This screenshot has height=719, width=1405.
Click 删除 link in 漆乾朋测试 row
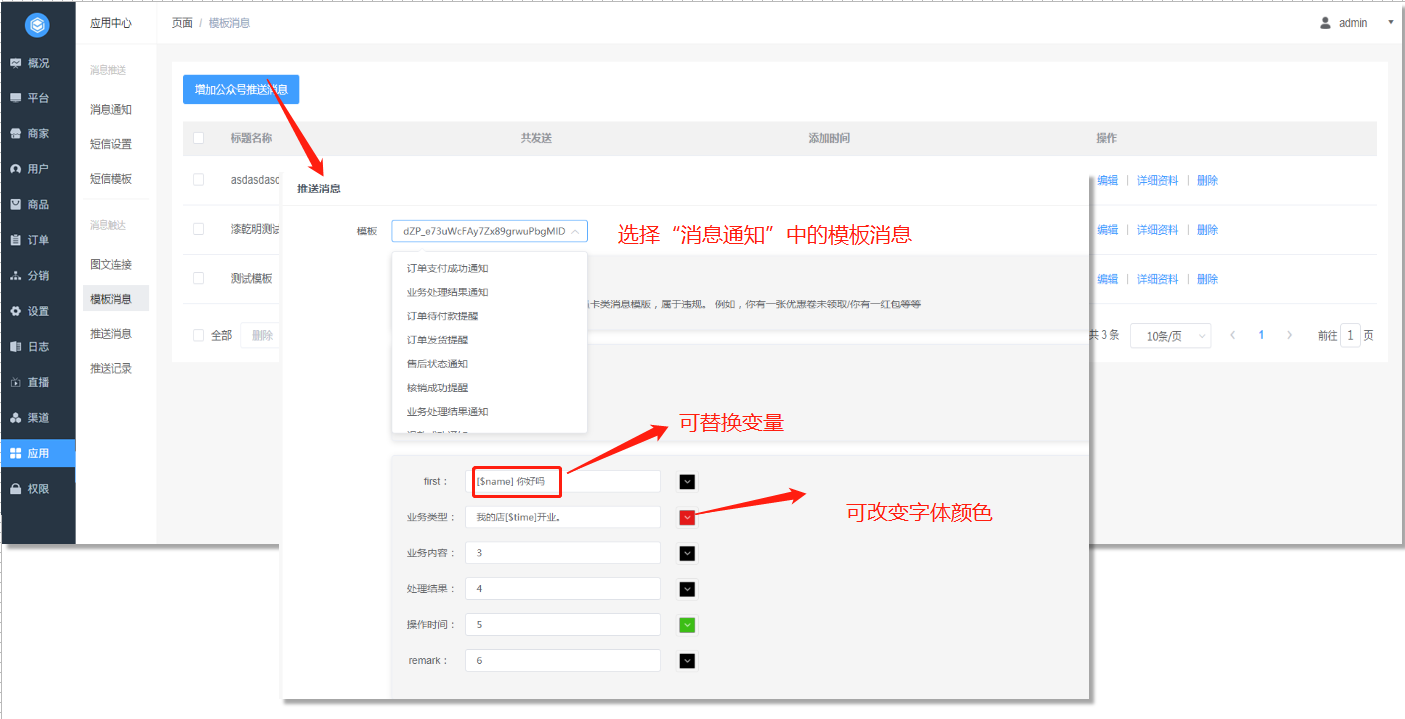(x=1207, y=229)
